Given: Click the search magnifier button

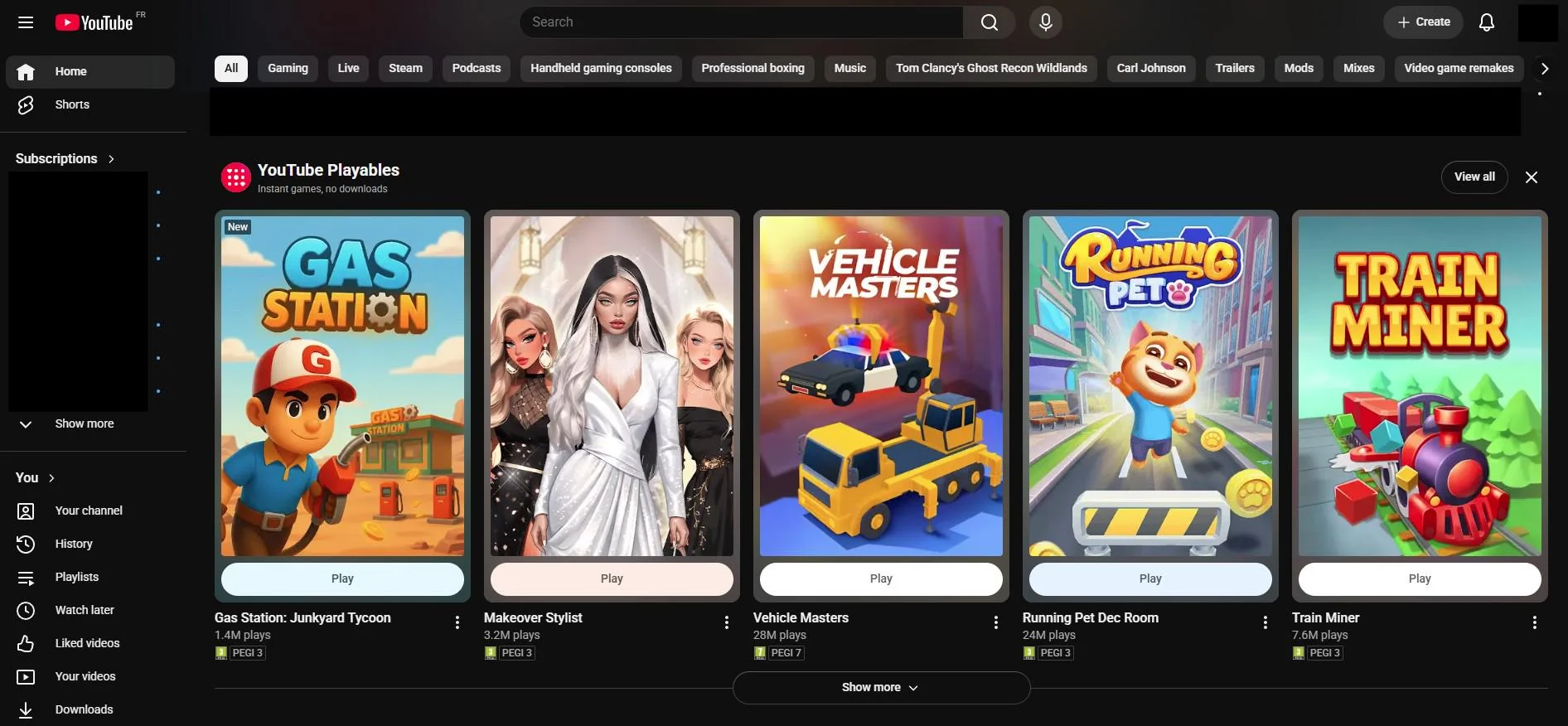Looking at the screenshot, I should (x=990, y=22).
